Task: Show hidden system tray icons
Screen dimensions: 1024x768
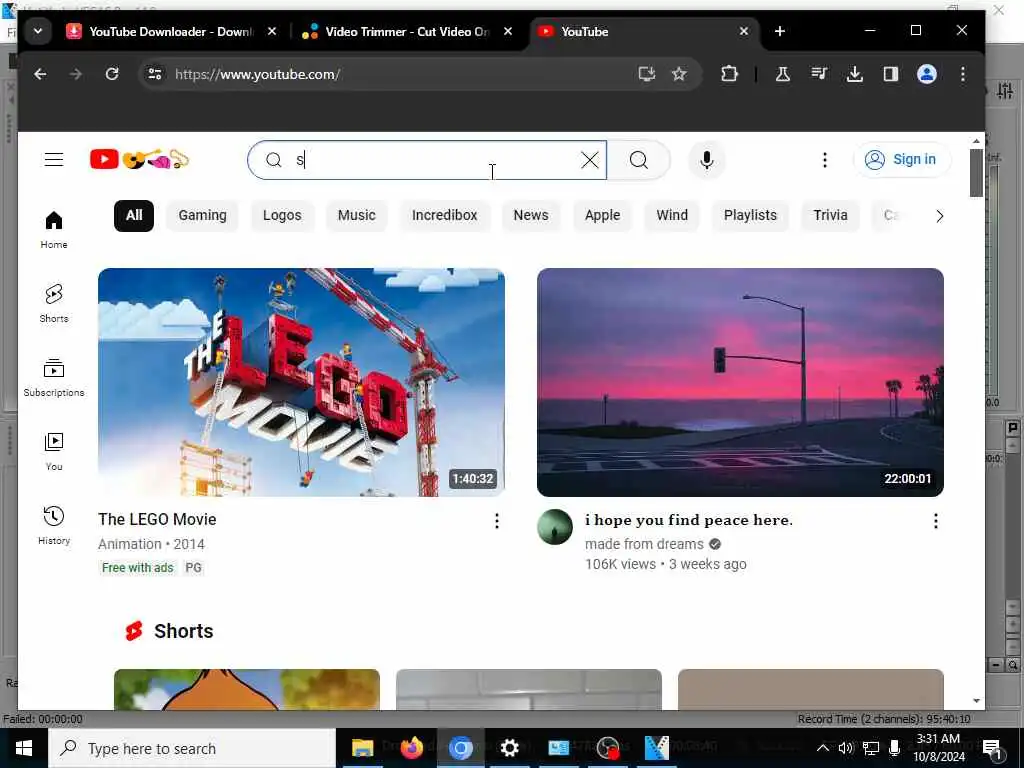Action: [x=823, y=748]
